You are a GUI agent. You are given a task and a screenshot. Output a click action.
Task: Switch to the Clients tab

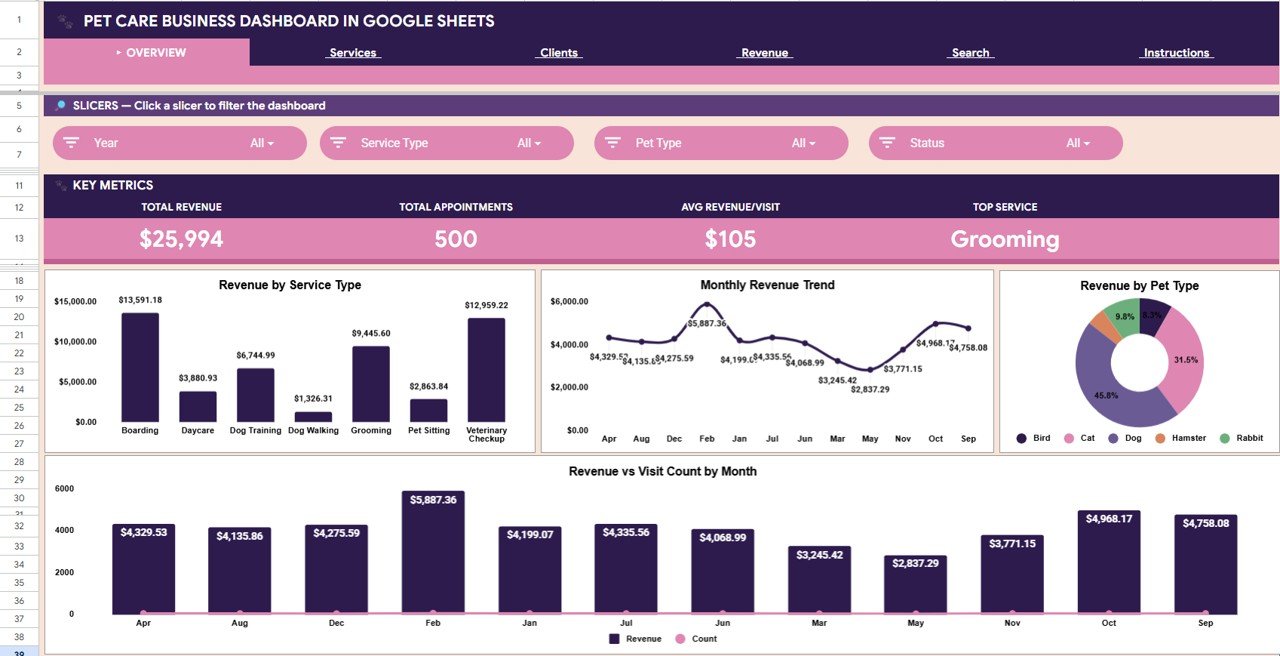pos(557,52)
